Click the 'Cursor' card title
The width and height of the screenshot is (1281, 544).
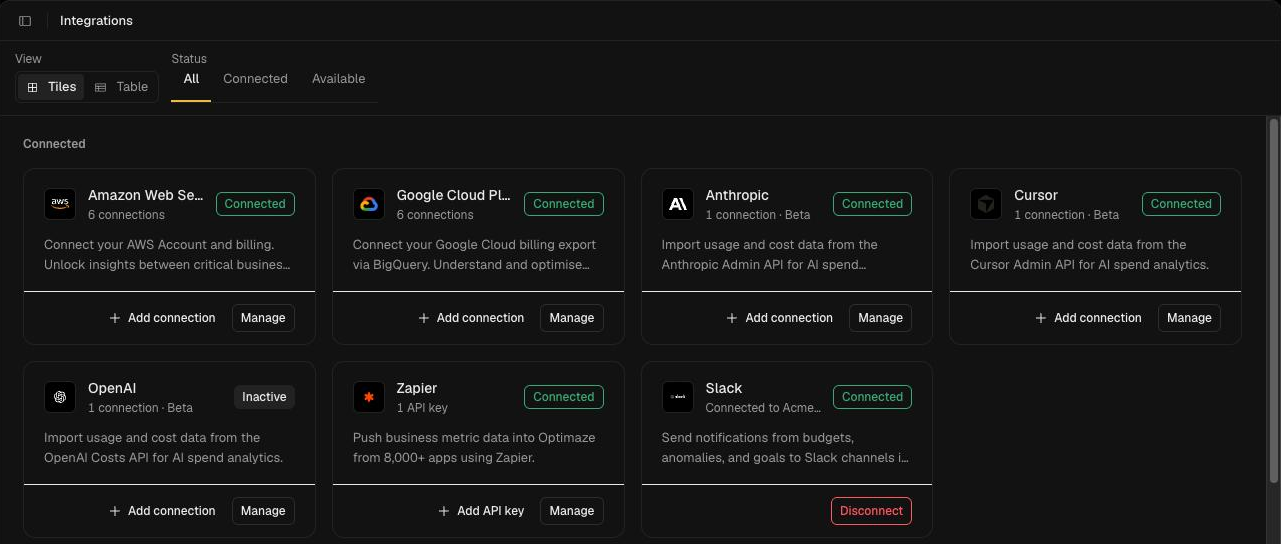point(1036,195)
